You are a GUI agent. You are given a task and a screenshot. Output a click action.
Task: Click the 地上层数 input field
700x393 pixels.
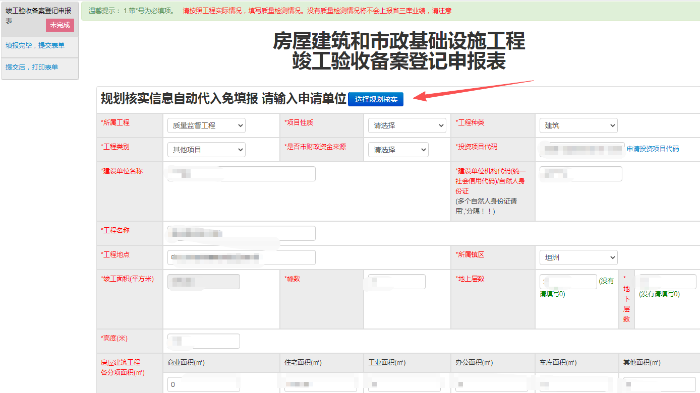pyautogui.click(x=568, y=281)
